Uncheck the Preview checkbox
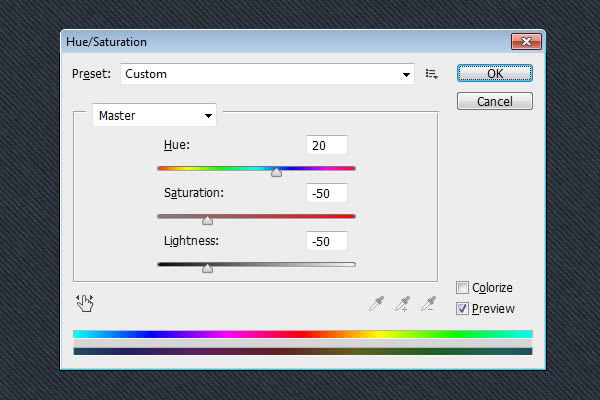600x400 pixels. click(x=462, y=308)
